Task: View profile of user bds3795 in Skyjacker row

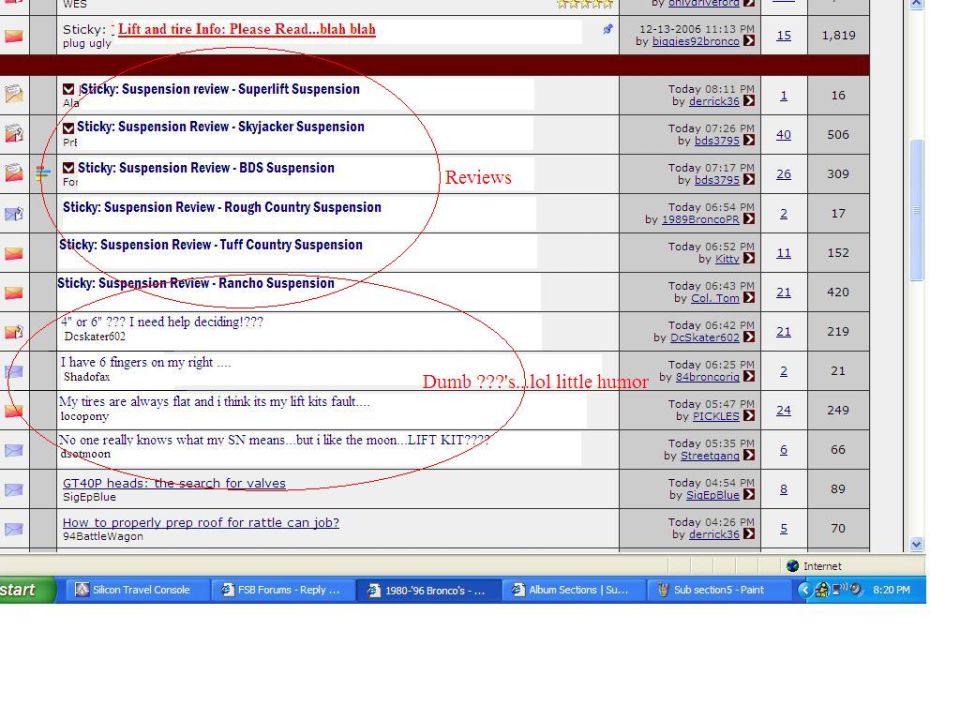Action: (717, 141)
